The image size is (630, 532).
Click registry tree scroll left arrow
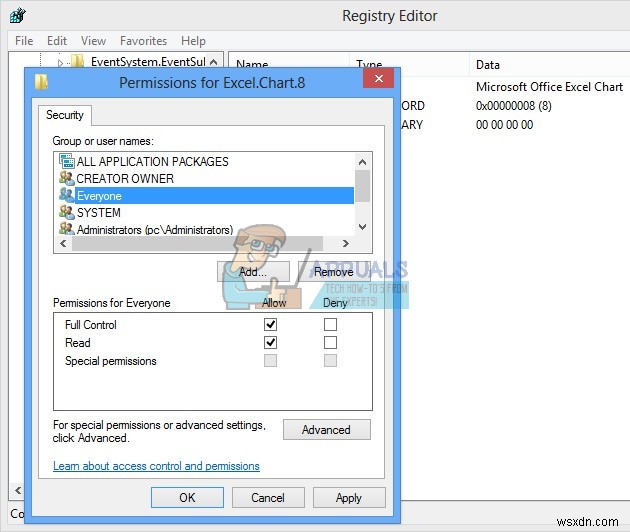pos(18,490)
